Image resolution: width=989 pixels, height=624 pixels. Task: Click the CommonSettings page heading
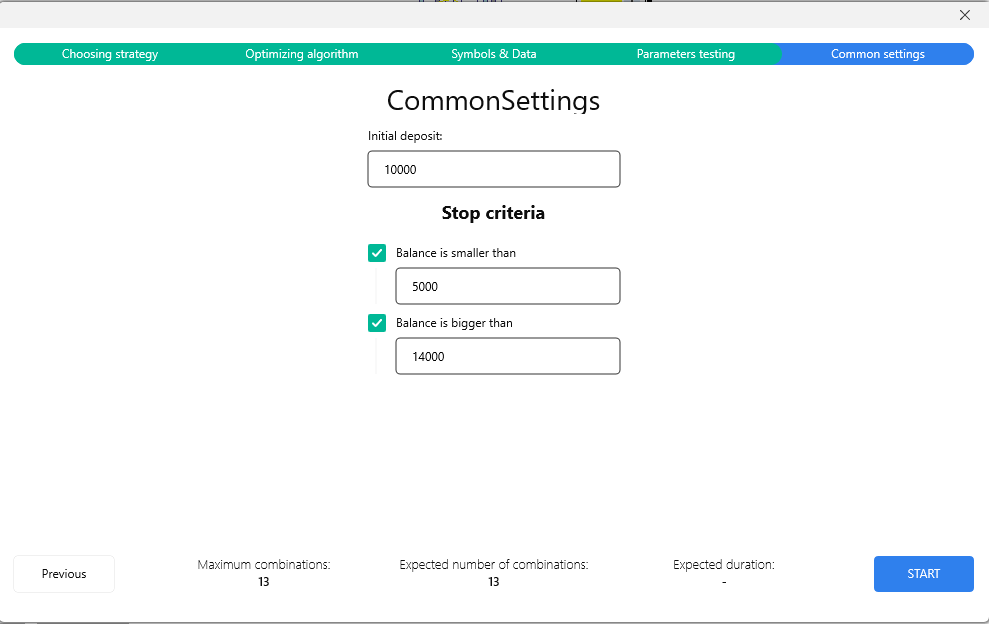point(493,101)
